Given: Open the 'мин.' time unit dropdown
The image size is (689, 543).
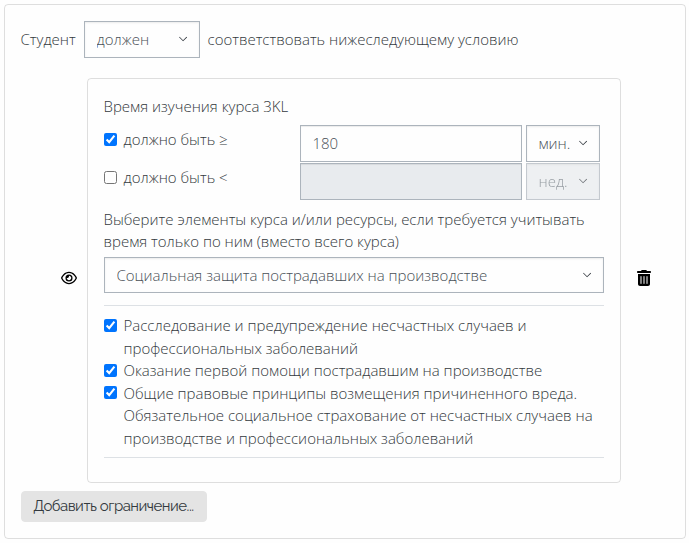Looking at the screenshot, I should point(562,143).
